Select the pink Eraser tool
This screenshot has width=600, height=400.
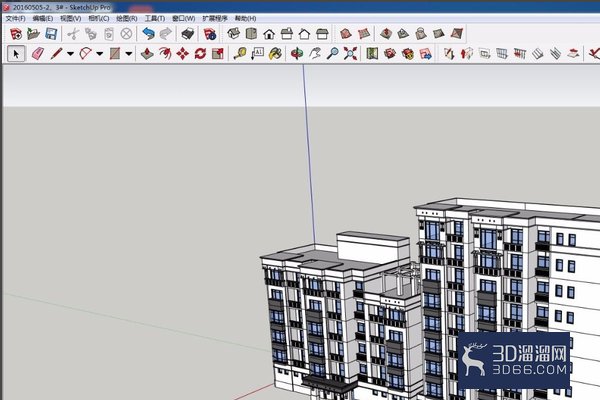tap(38, 54)
